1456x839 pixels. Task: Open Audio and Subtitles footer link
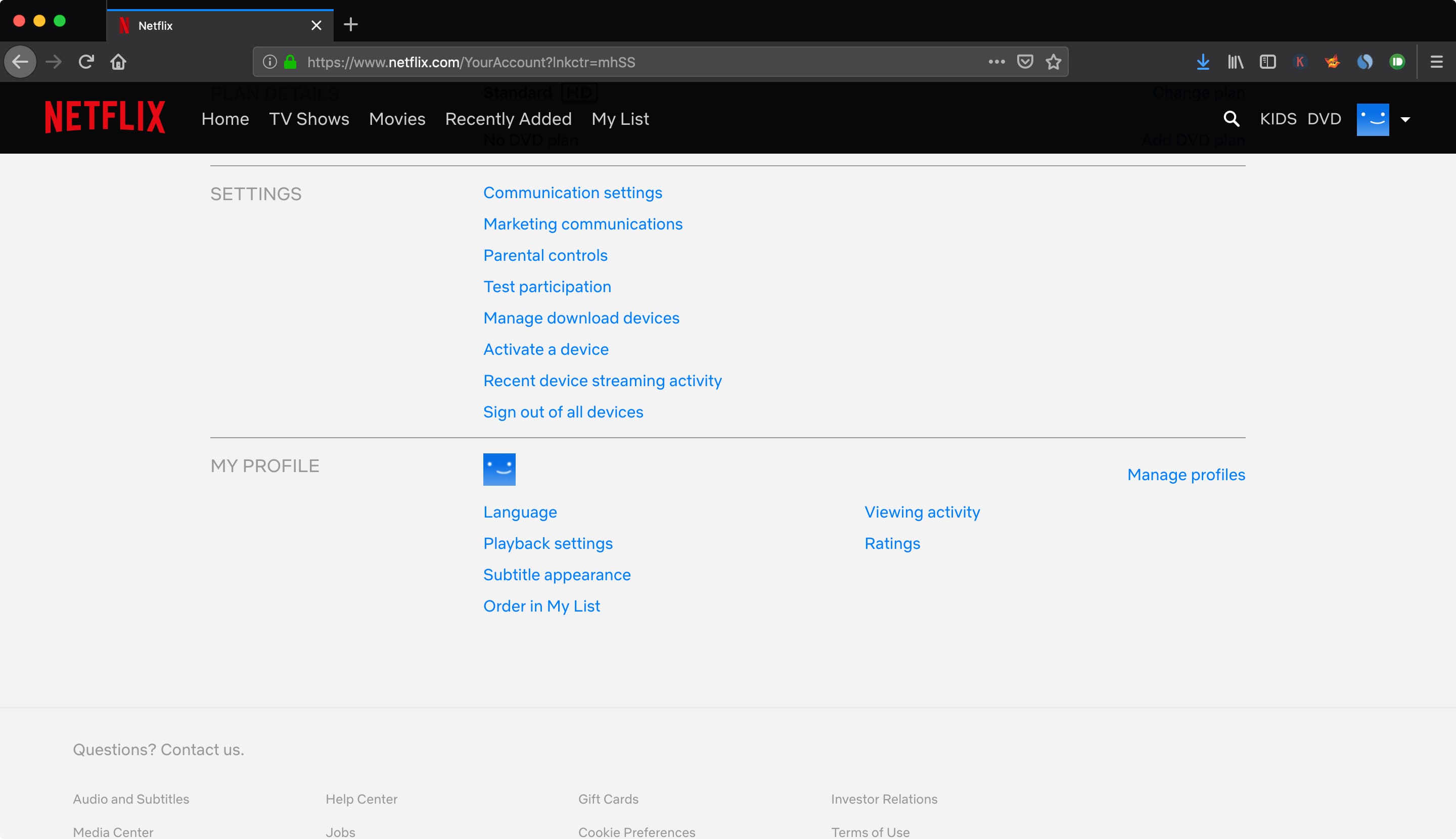(x=131, y=799)
